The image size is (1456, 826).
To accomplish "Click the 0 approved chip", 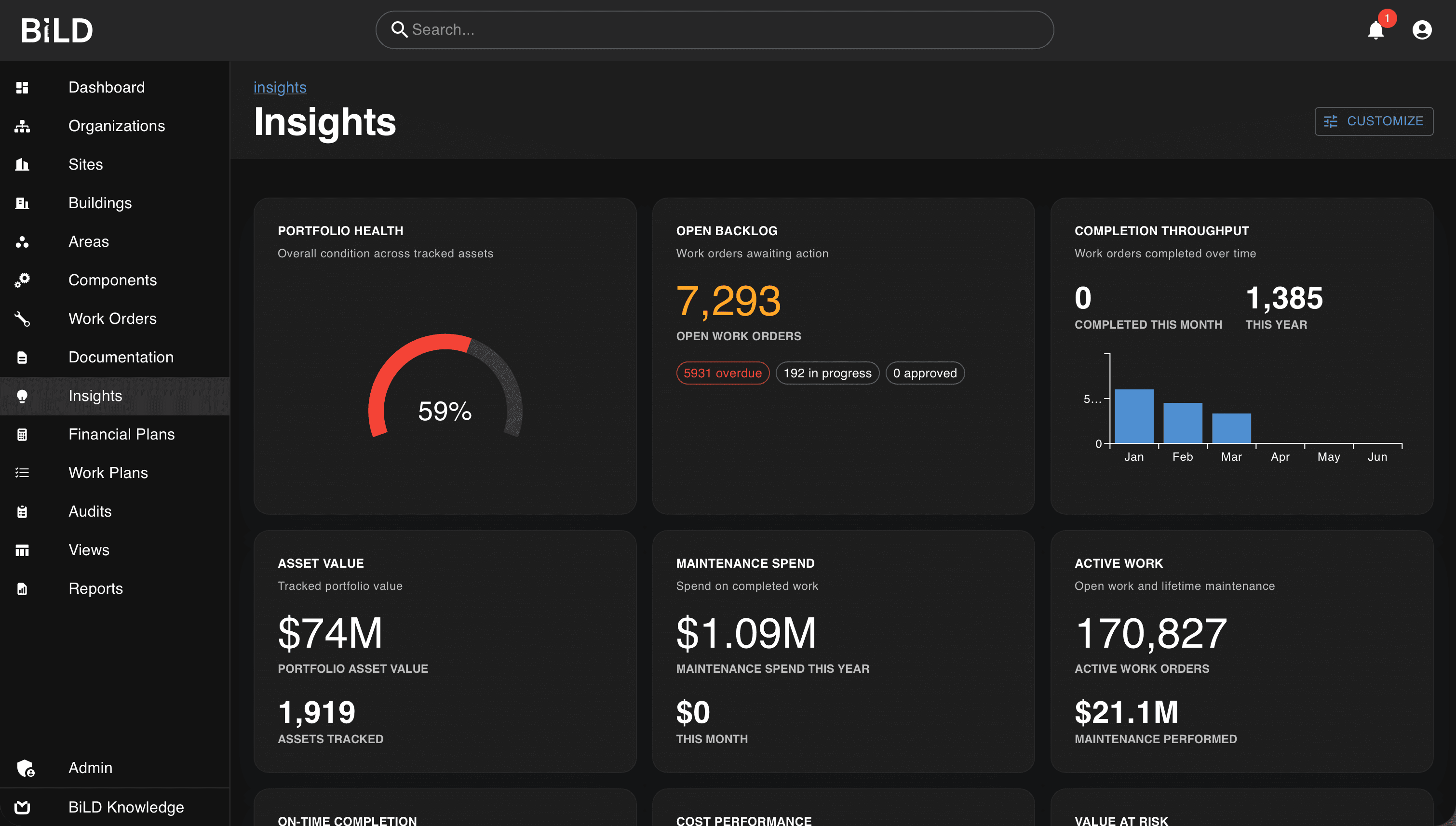I will click(x=925, y=373).
